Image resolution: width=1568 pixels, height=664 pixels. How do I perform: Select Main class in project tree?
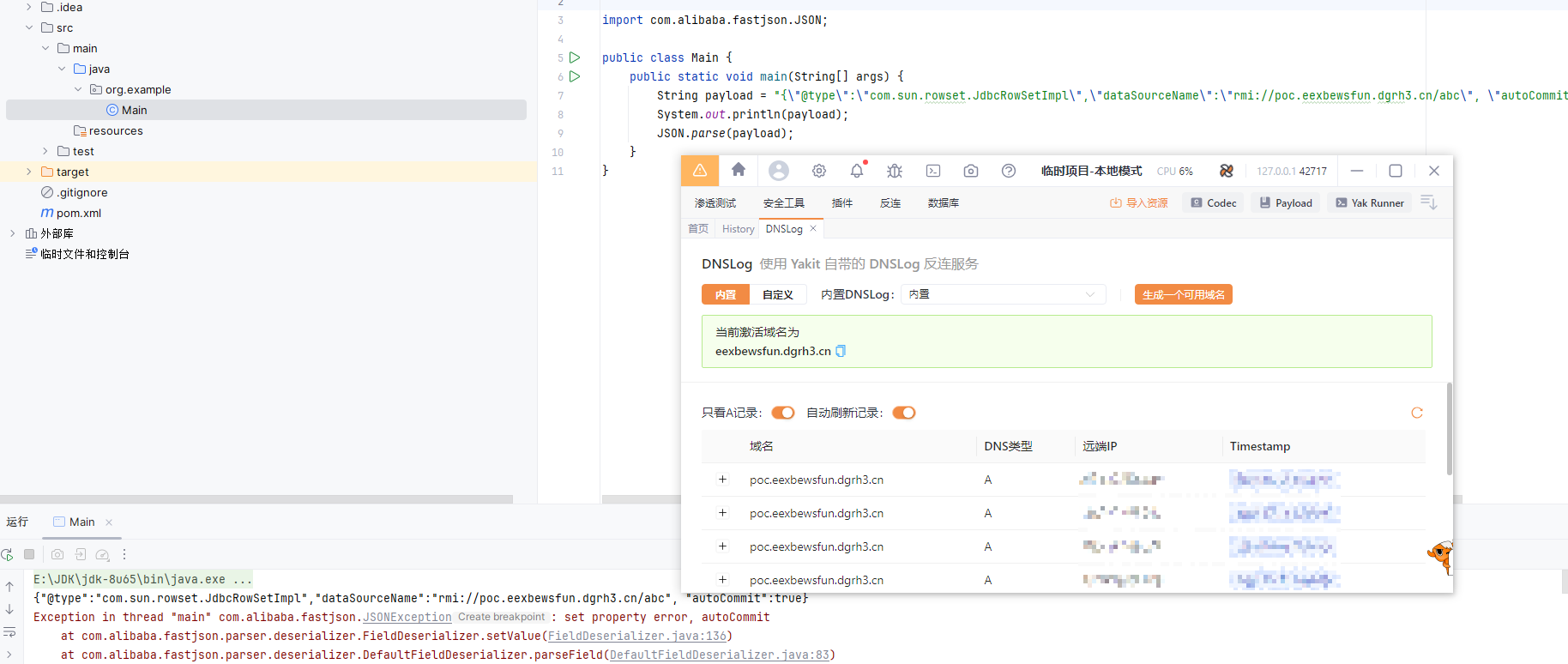(x=266, y=110)
